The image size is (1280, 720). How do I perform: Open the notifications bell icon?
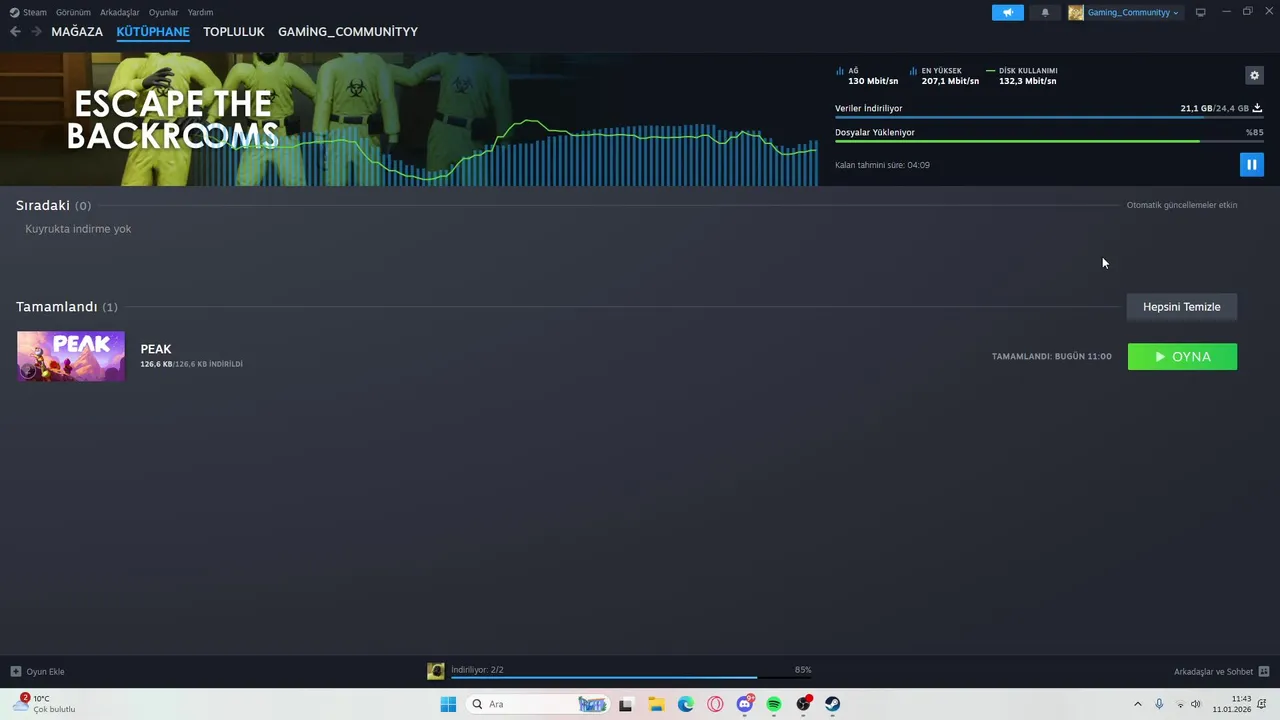[x=1045, y=12]
